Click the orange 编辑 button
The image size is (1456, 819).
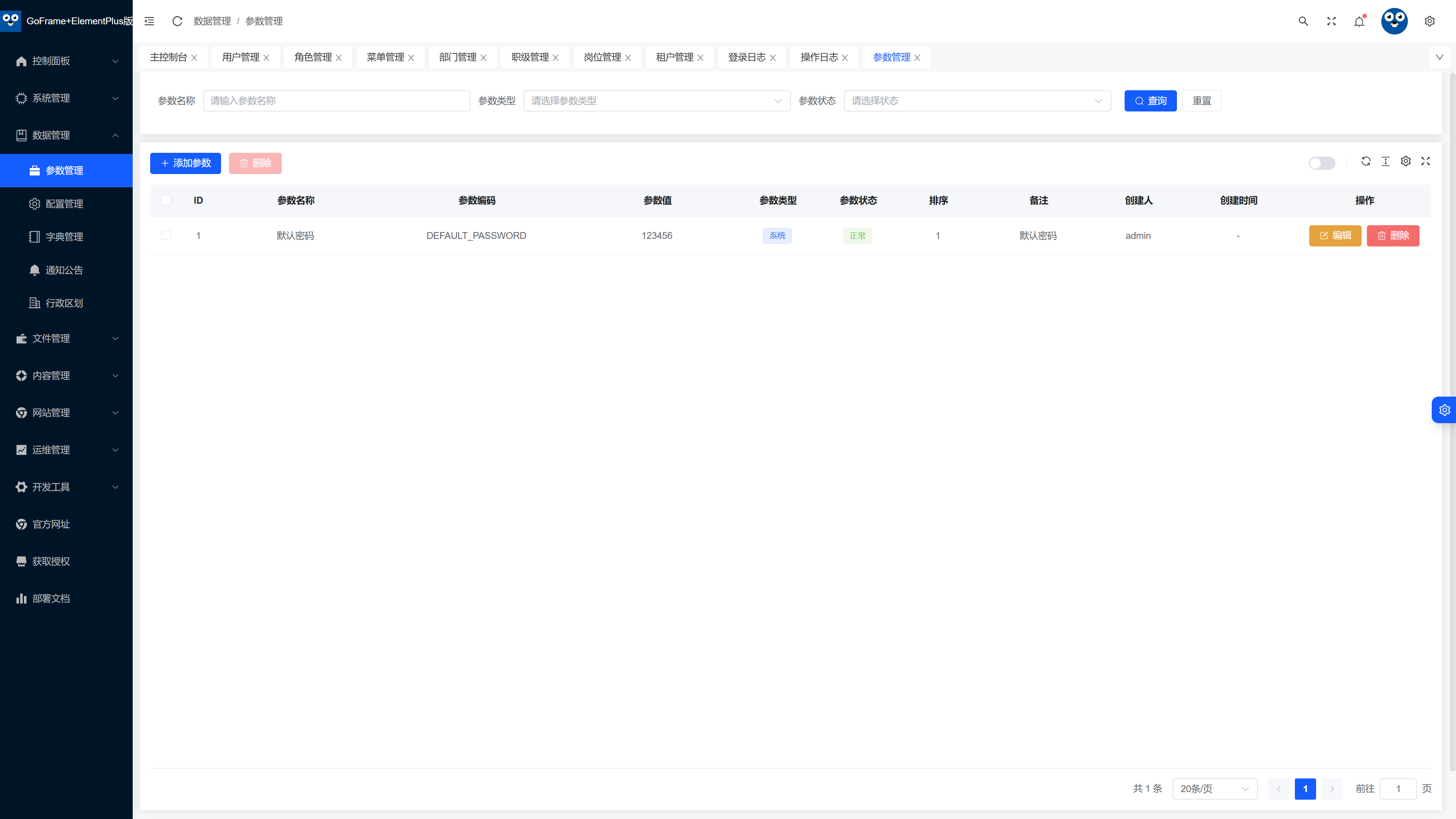[1335, 236]
